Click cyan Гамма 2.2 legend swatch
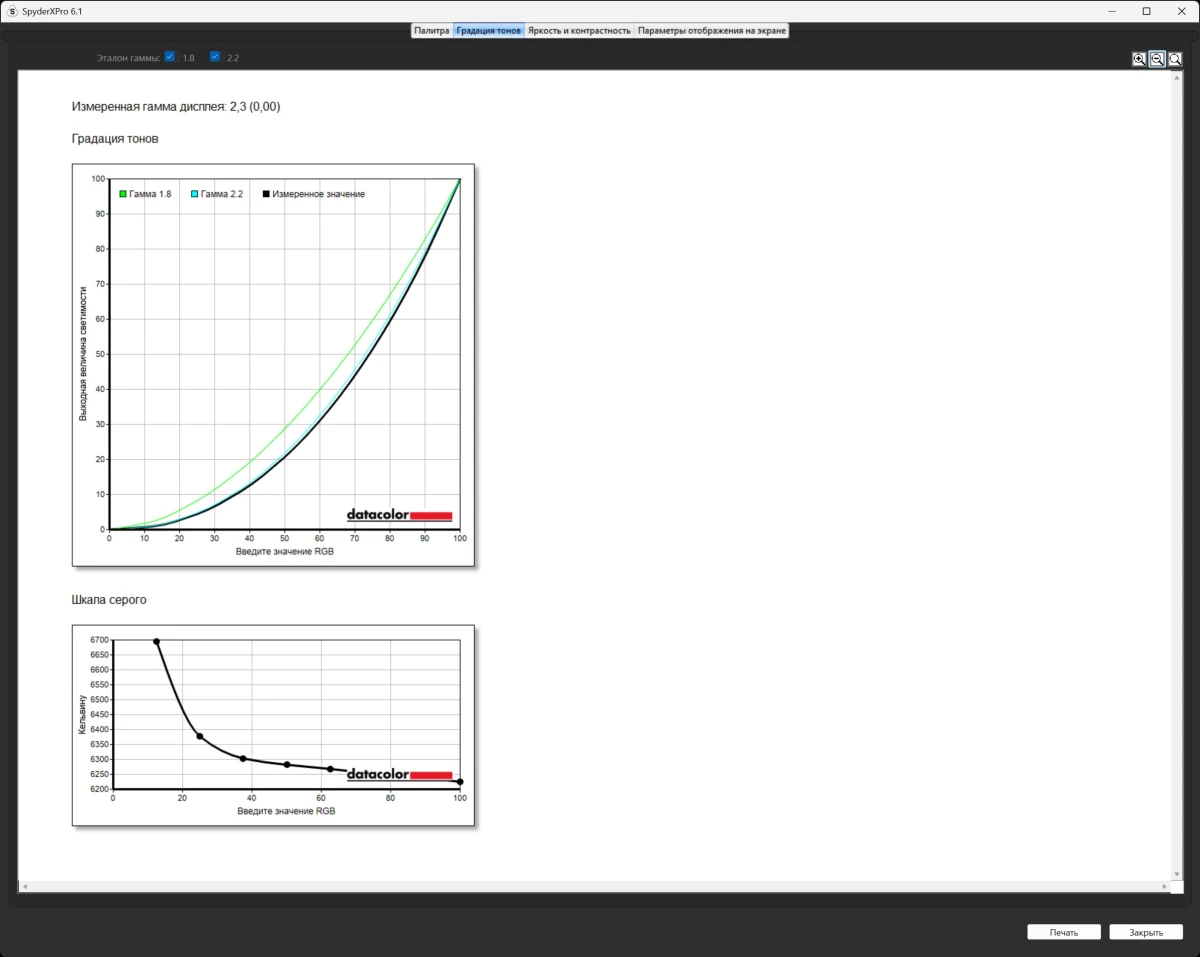Image resolution: width=1200 pixels, height=957 pixels. (x=195, y=194)
